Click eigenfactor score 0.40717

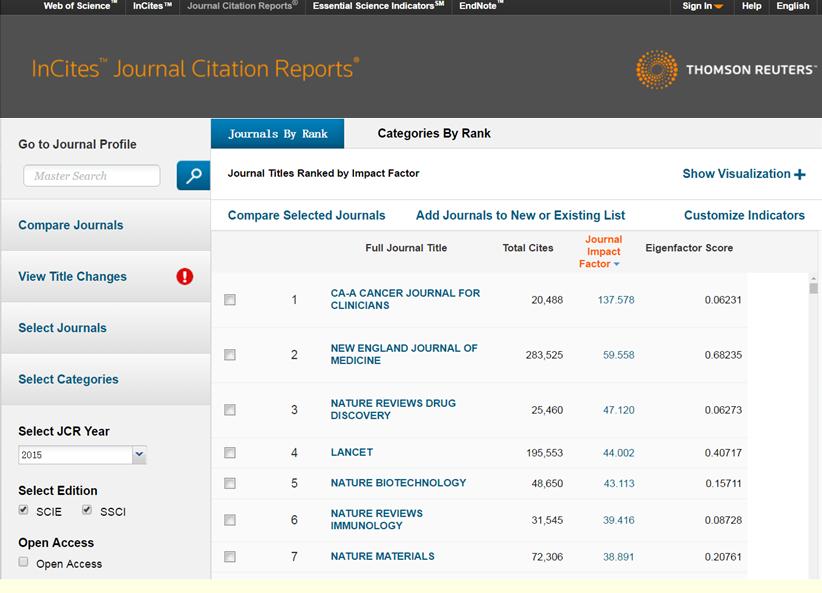[x=723, y=453]
